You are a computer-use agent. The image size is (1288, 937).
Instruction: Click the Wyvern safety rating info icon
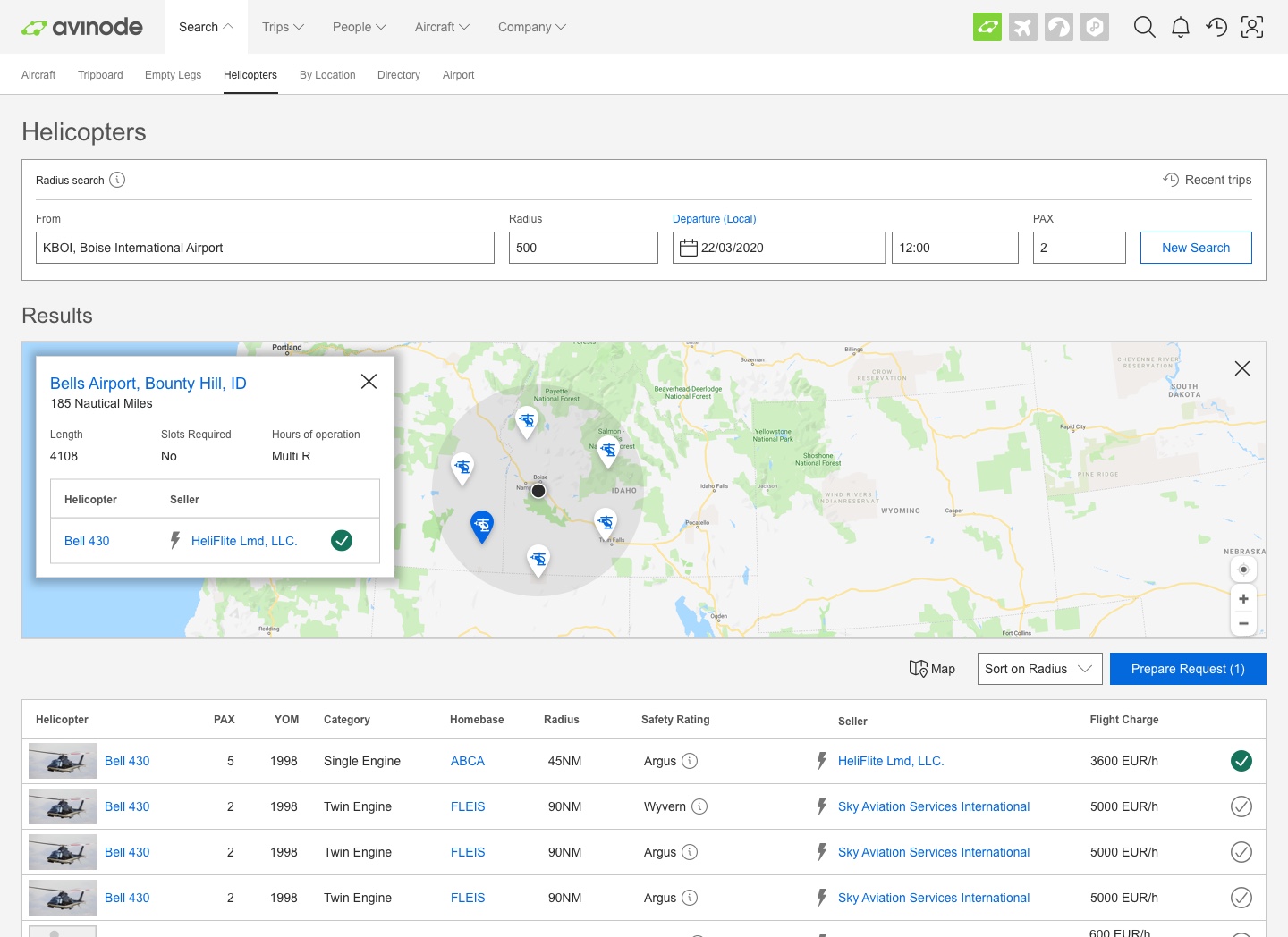699,806
